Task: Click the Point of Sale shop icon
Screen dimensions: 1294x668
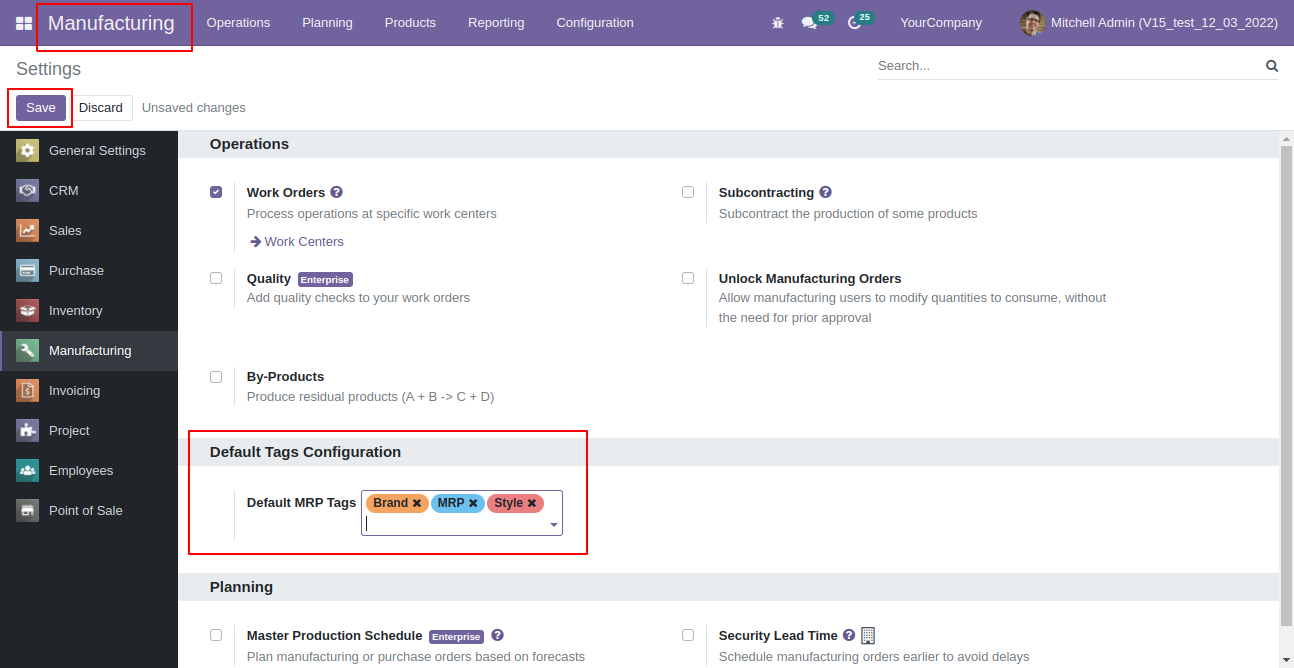Action: tap(27, 511)
